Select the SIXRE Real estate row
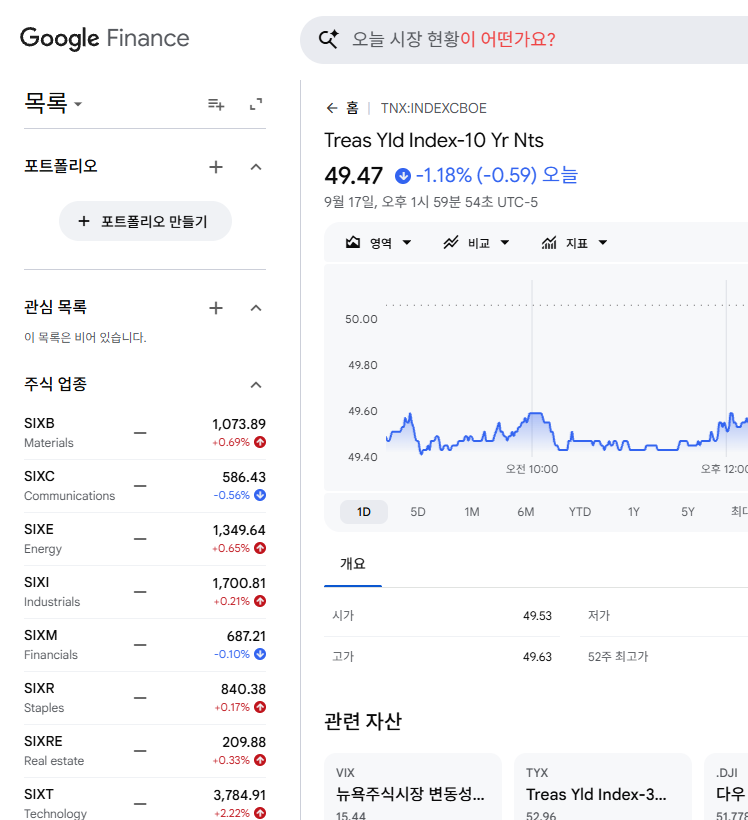The image size is (748, 820). (x=145, y=751)
